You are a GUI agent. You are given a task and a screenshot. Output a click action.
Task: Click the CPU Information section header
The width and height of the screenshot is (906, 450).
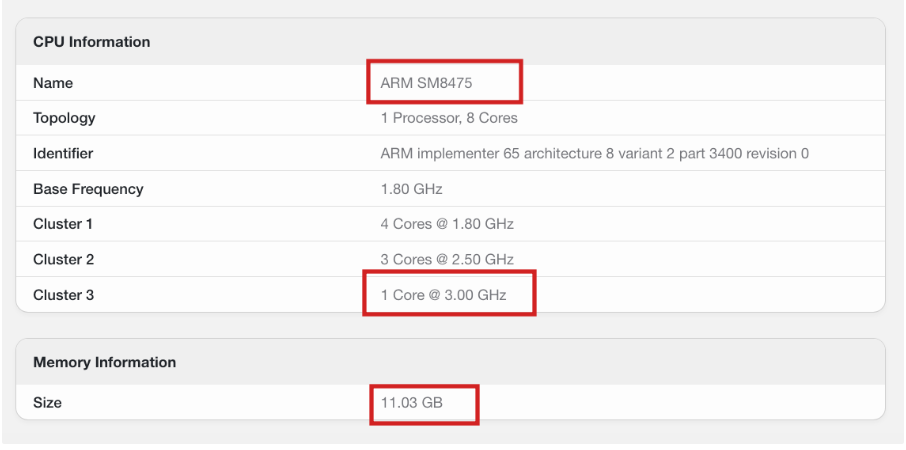91,42
